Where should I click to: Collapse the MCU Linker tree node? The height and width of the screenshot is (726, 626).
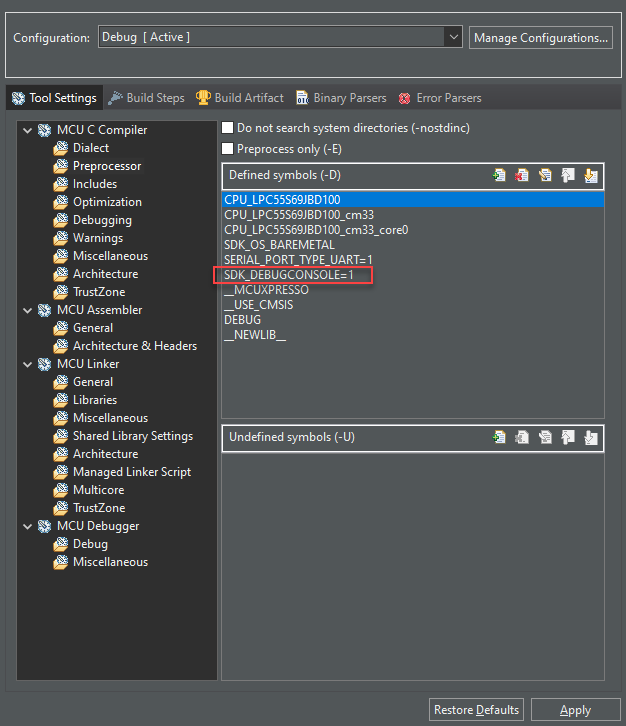tap(28, 365)
